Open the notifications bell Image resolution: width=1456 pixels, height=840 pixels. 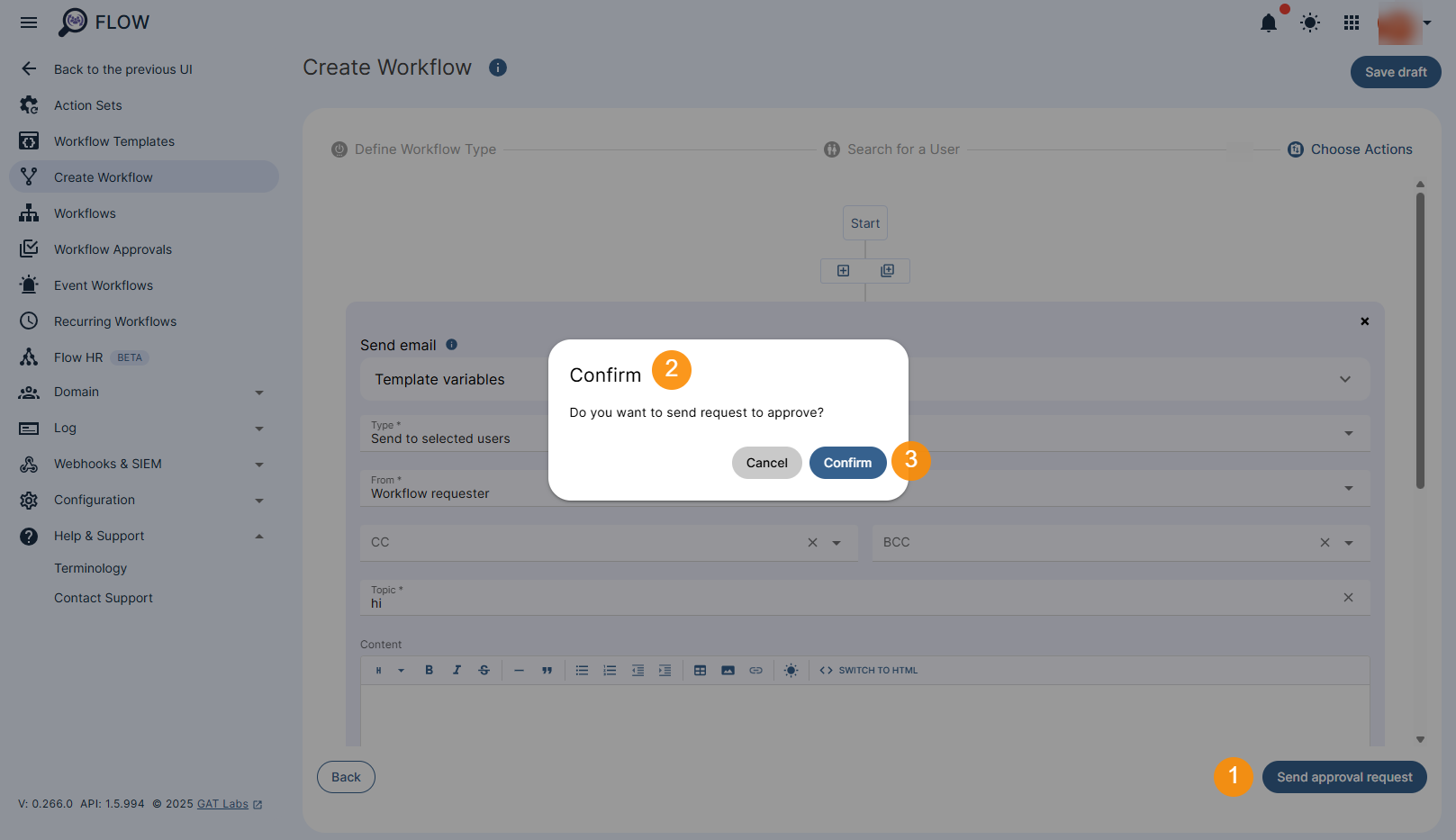click(x=1268, y=23)
